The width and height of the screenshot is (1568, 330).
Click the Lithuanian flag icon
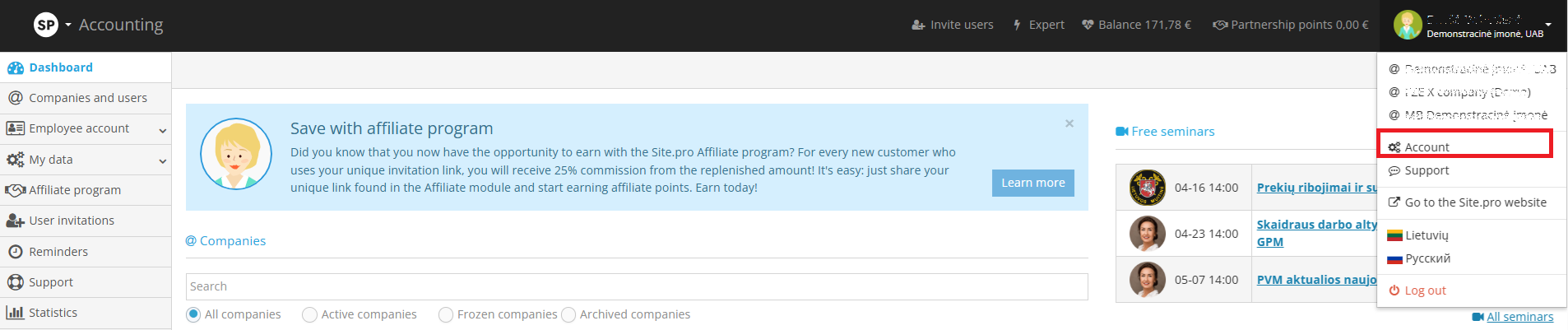coord(1394,235)
